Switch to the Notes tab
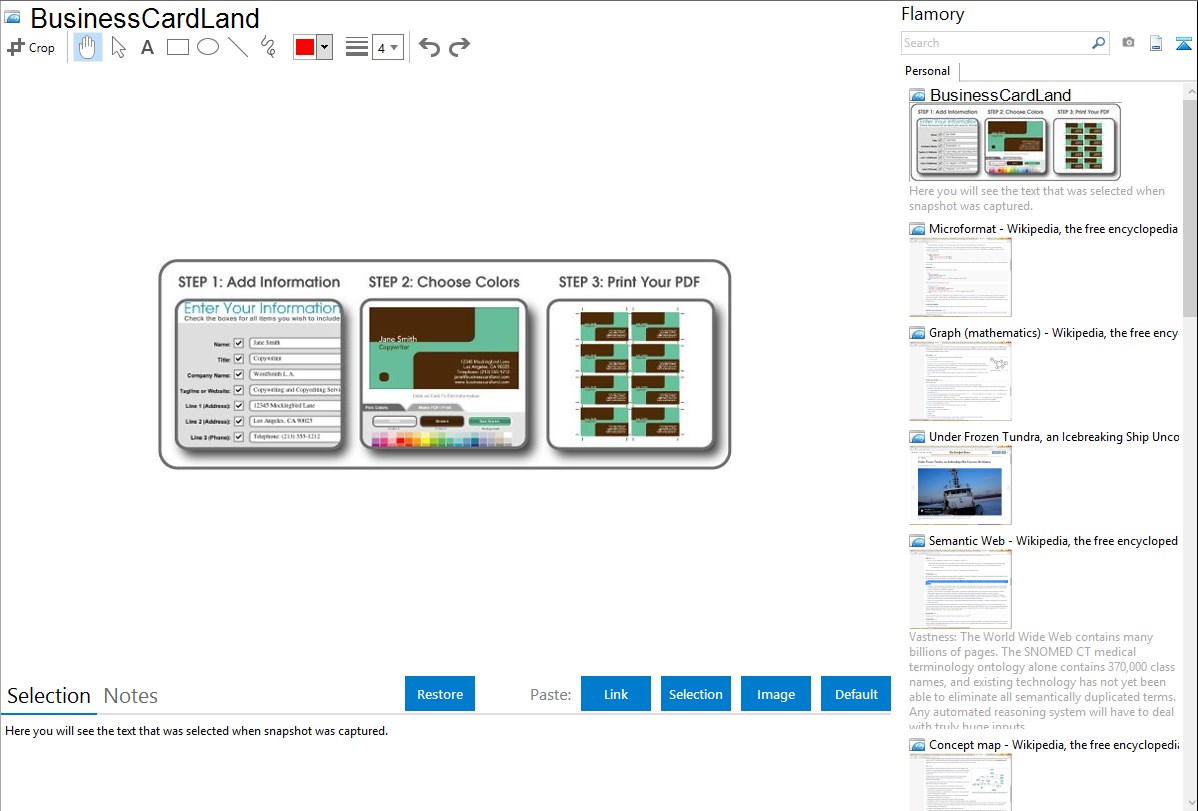 (131, 696)
